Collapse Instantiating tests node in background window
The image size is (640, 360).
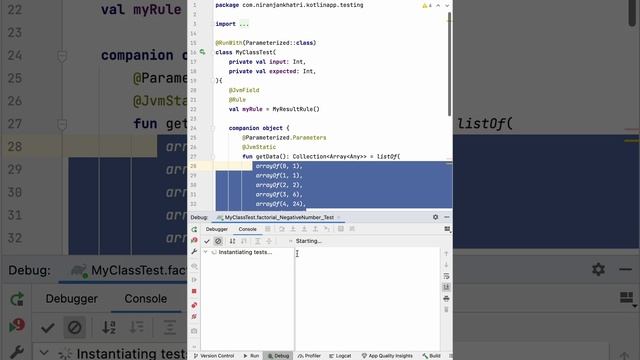point(44,352)
